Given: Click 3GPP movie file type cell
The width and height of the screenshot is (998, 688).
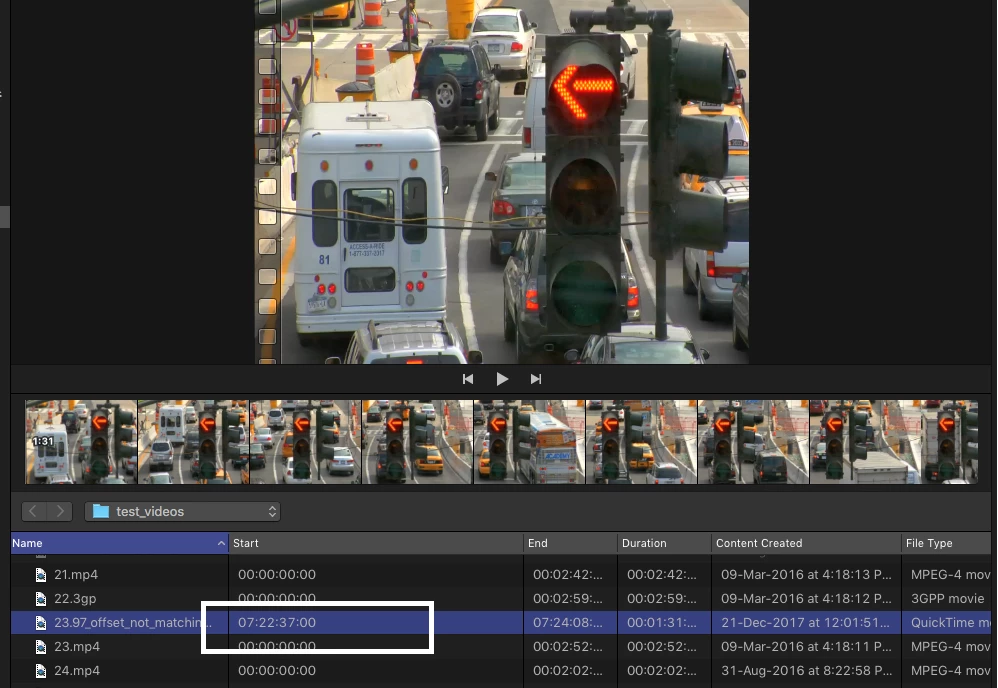Looking at the screenshot, I should tap(948, 598).
